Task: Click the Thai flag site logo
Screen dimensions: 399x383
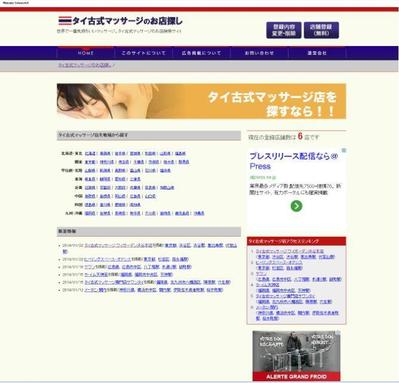Action: (x=120, y=21)
